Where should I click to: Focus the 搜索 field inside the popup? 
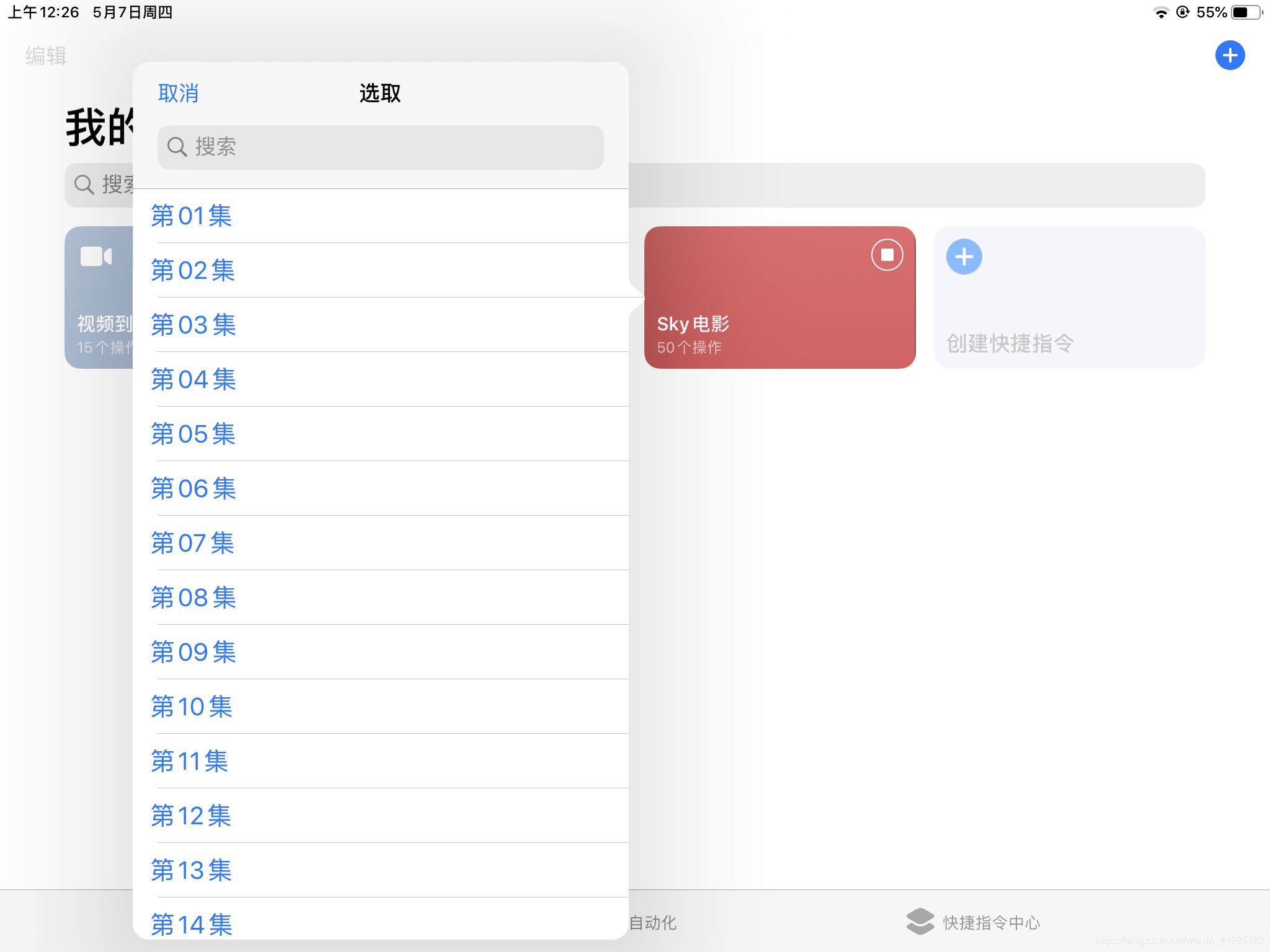pyautogui.click(x=380, y=148)
